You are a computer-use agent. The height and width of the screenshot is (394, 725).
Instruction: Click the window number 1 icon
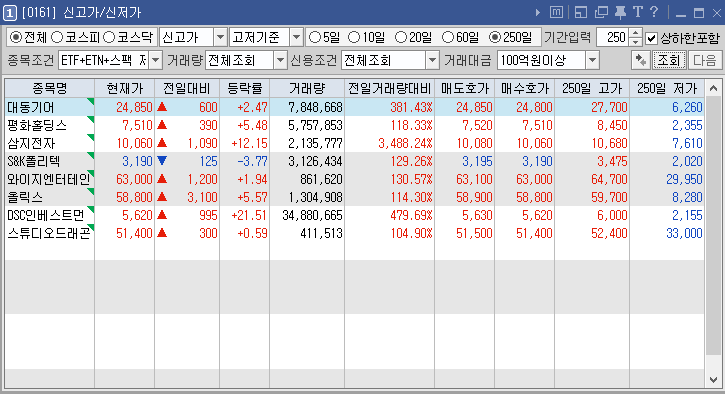pos(10,12)
